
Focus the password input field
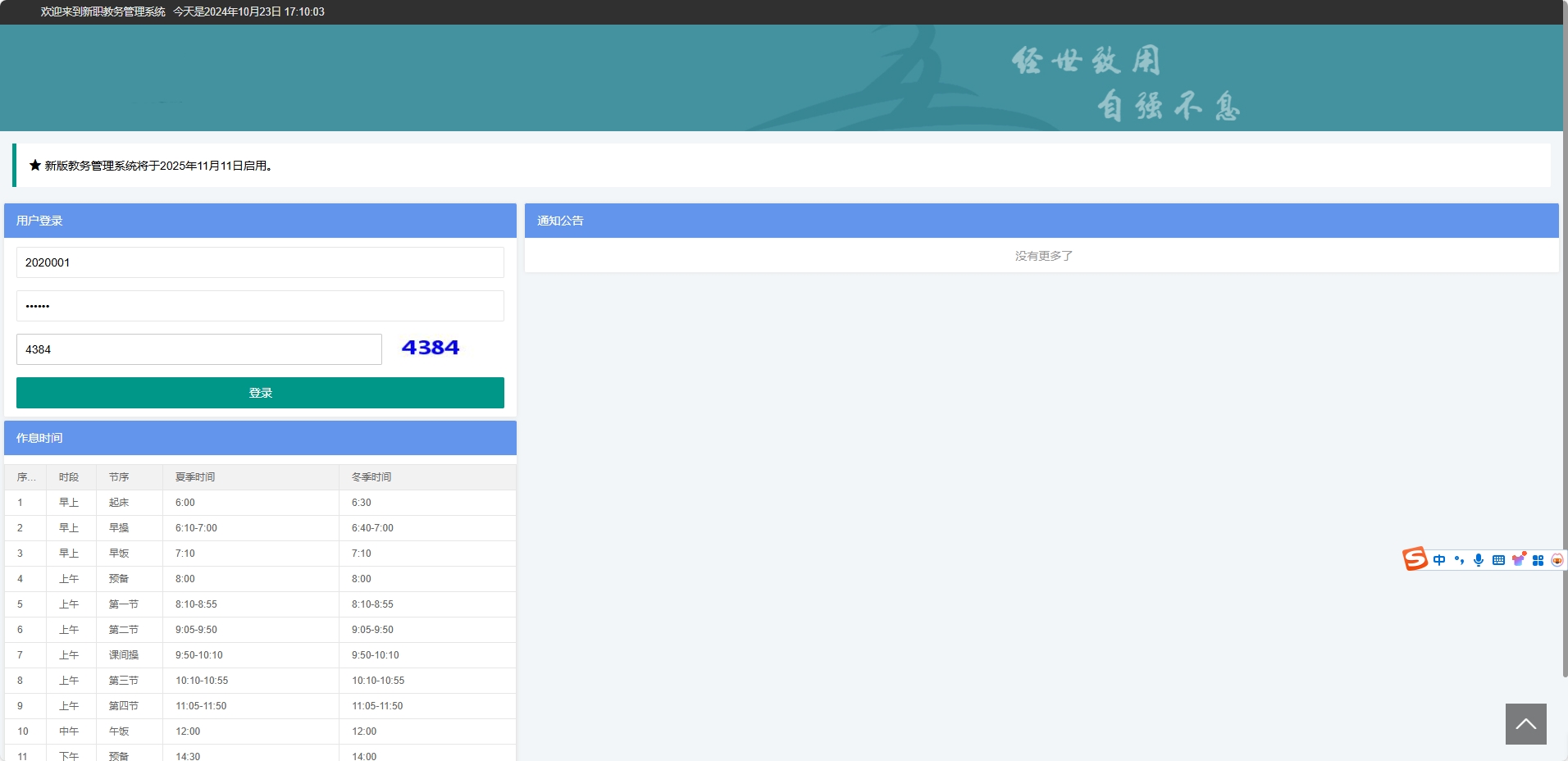coord(260,306)
